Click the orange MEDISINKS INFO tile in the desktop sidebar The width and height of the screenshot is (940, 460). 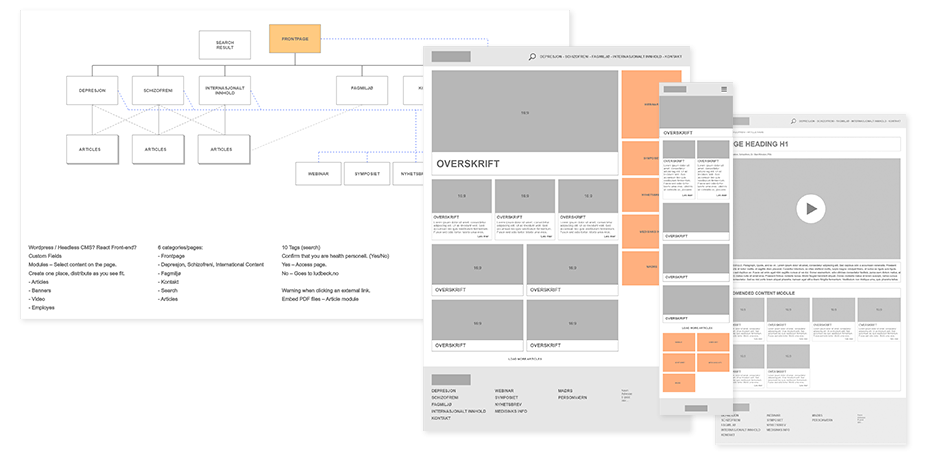click(640, 231)
